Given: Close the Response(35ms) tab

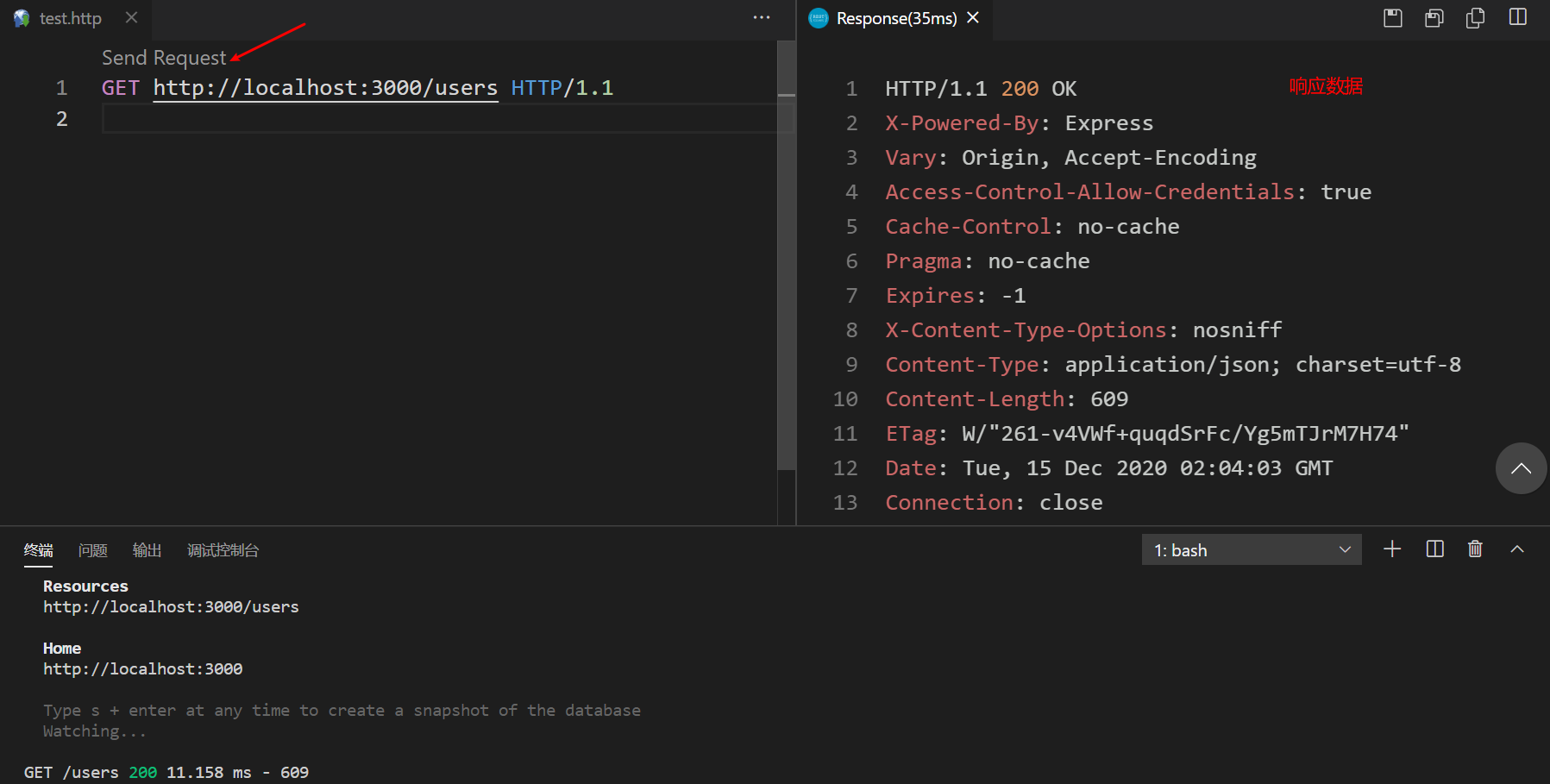Looking at the screenshot, I should click(973, 17).
